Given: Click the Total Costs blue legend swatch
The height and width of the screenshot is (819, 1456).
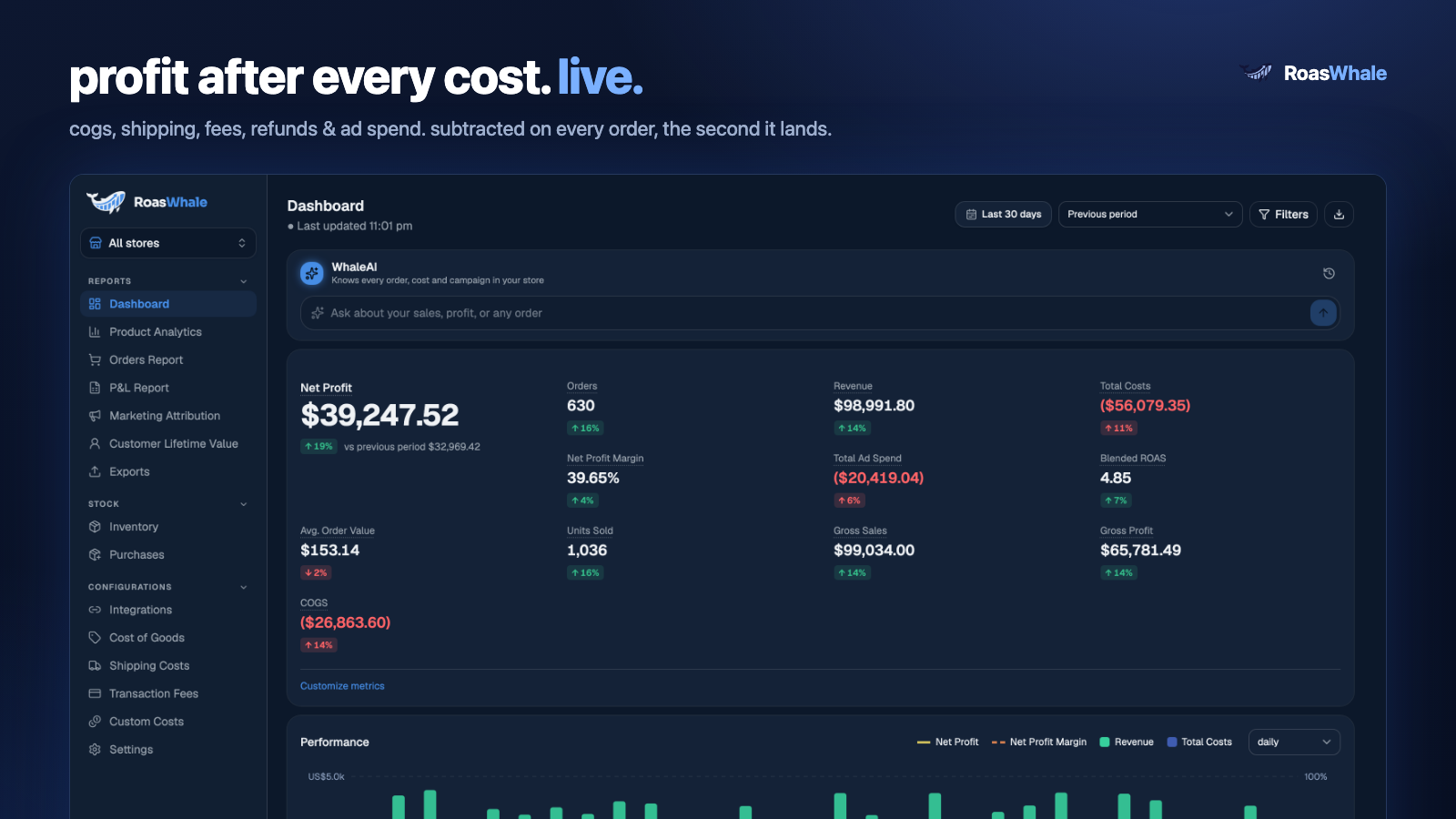Looking at the screenshot, I should [x=1172, y=743].
